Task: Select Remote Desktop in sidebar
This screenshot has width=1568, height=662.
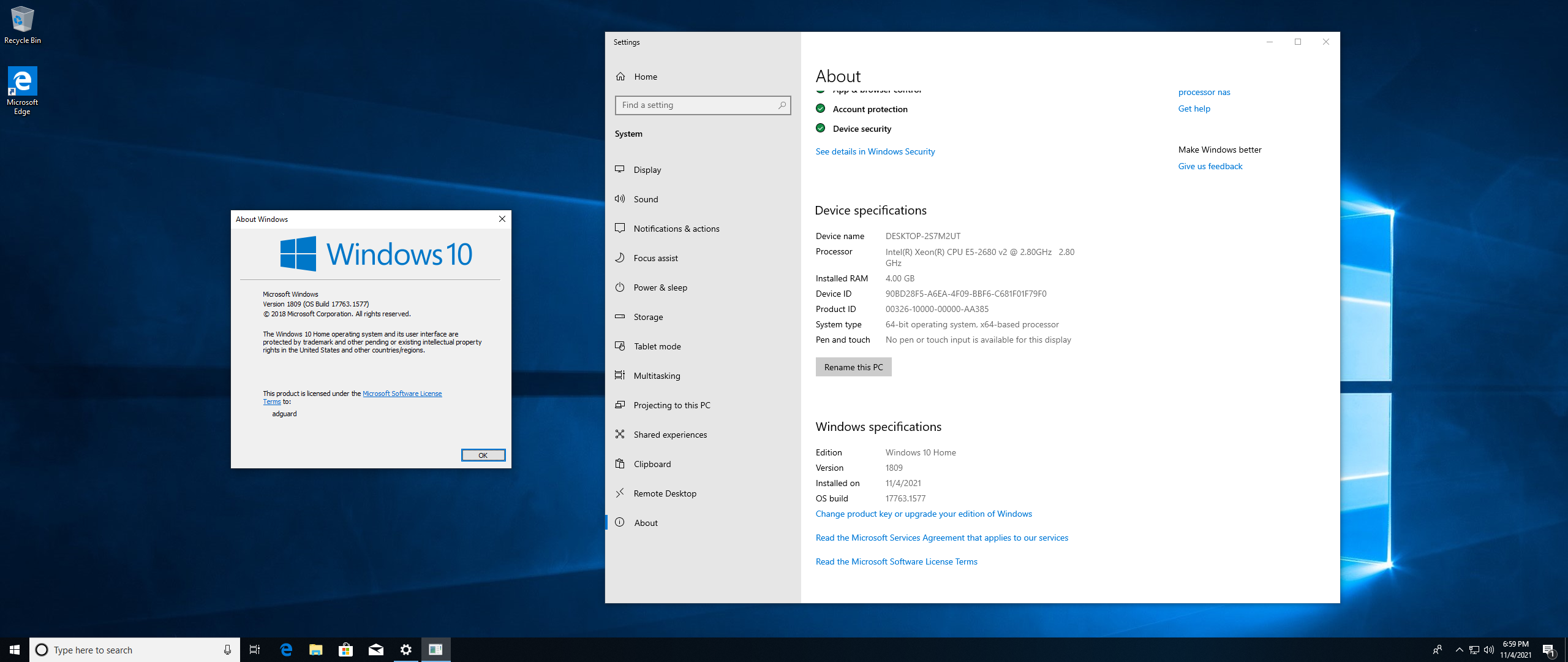Action: coord(703,493)
